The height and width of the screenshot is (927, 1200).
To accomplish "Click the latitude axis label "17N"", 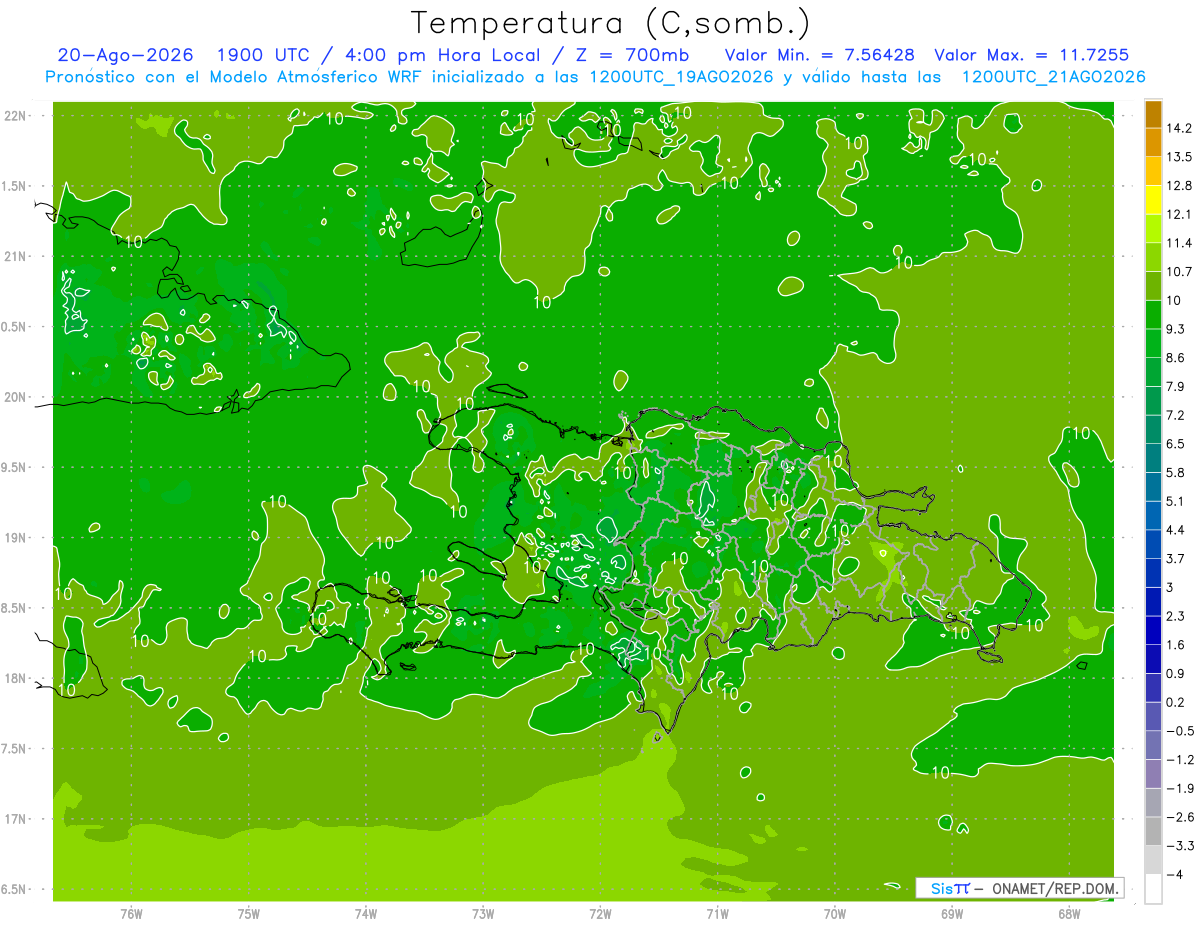I will [15, 819].
